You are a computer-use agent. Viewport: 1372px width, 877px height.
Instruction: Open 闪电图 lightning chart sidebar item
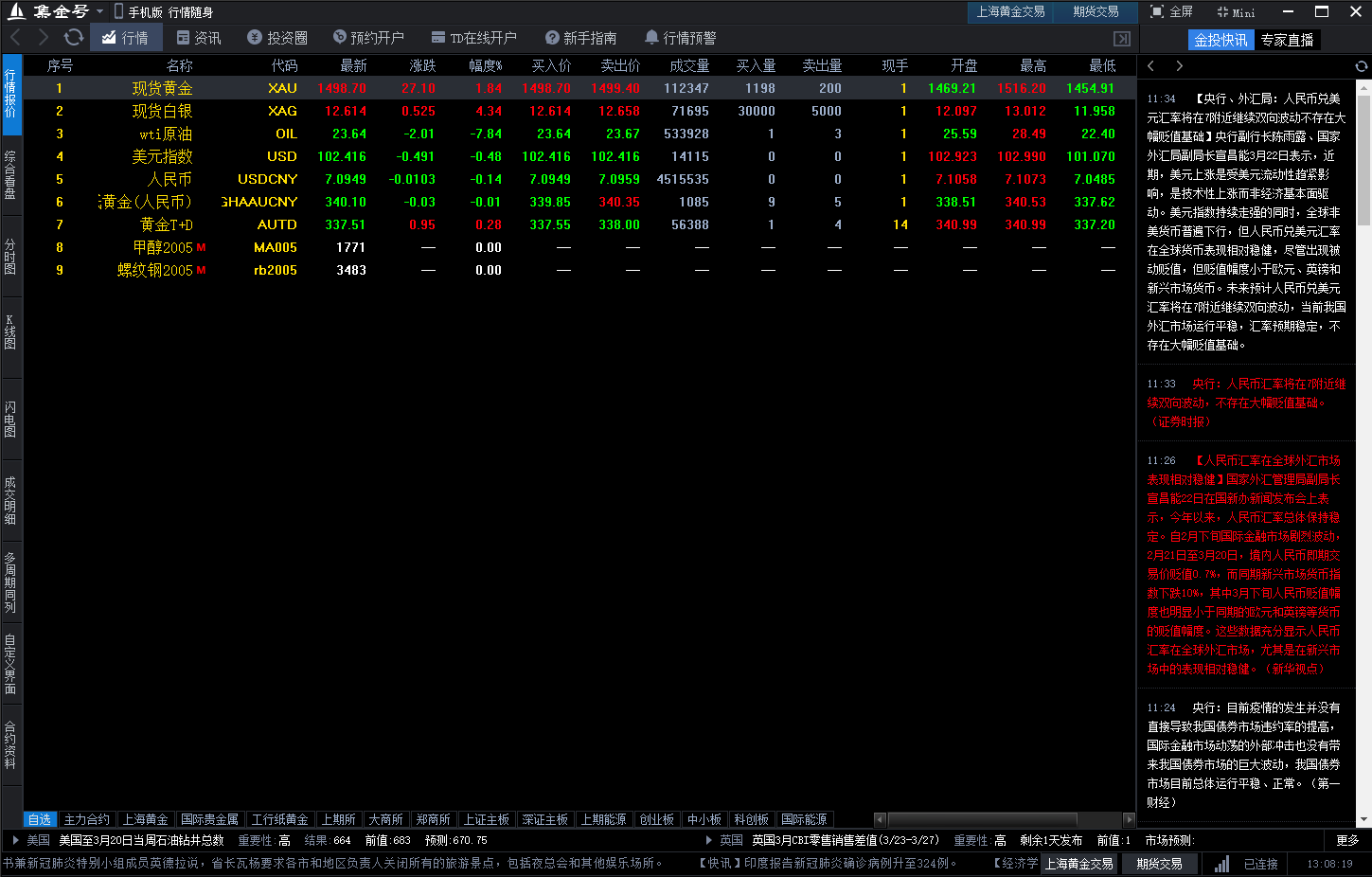[x=10, y=420]
